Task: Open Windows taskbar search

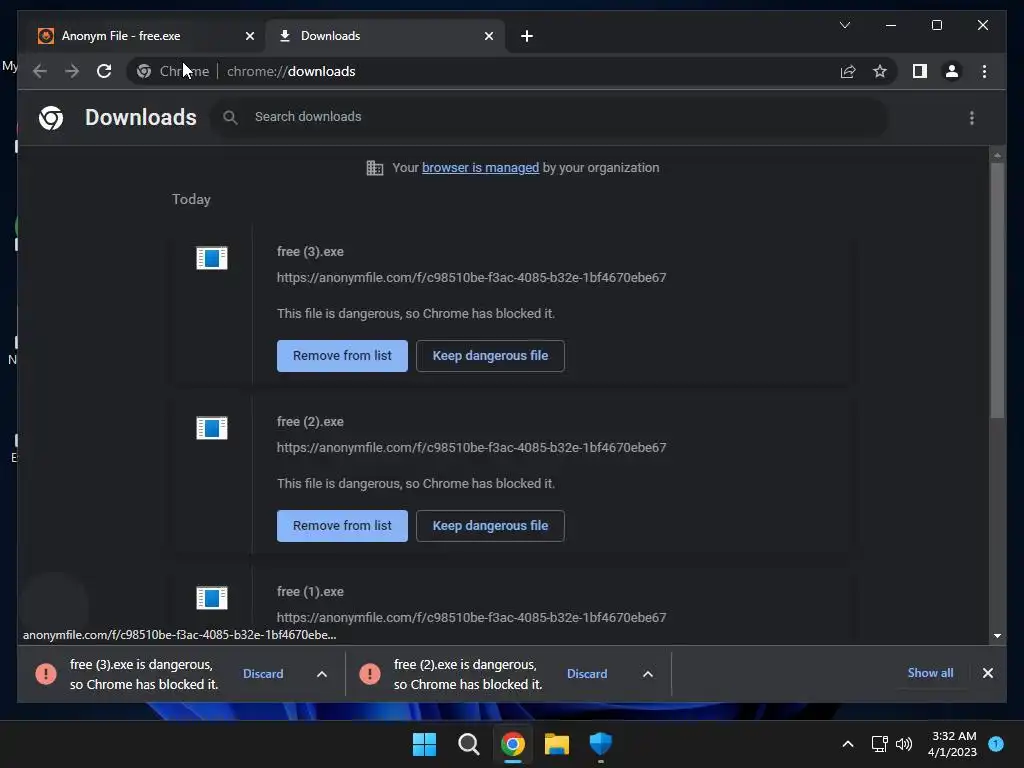Action: pyautogui.click(x=468, y=744)
